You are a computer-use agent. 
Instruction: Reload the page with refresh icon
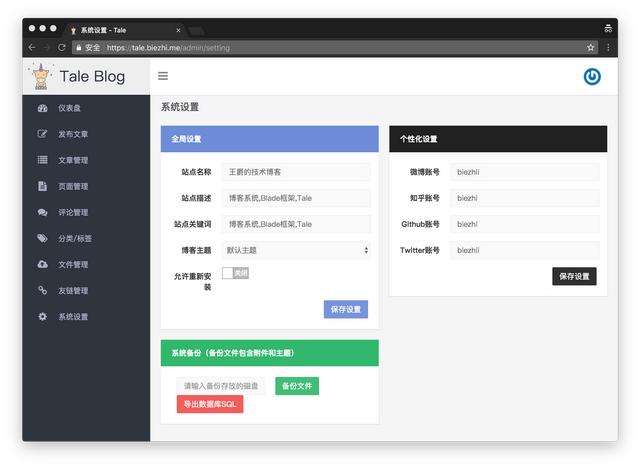(x=62, y=47)
